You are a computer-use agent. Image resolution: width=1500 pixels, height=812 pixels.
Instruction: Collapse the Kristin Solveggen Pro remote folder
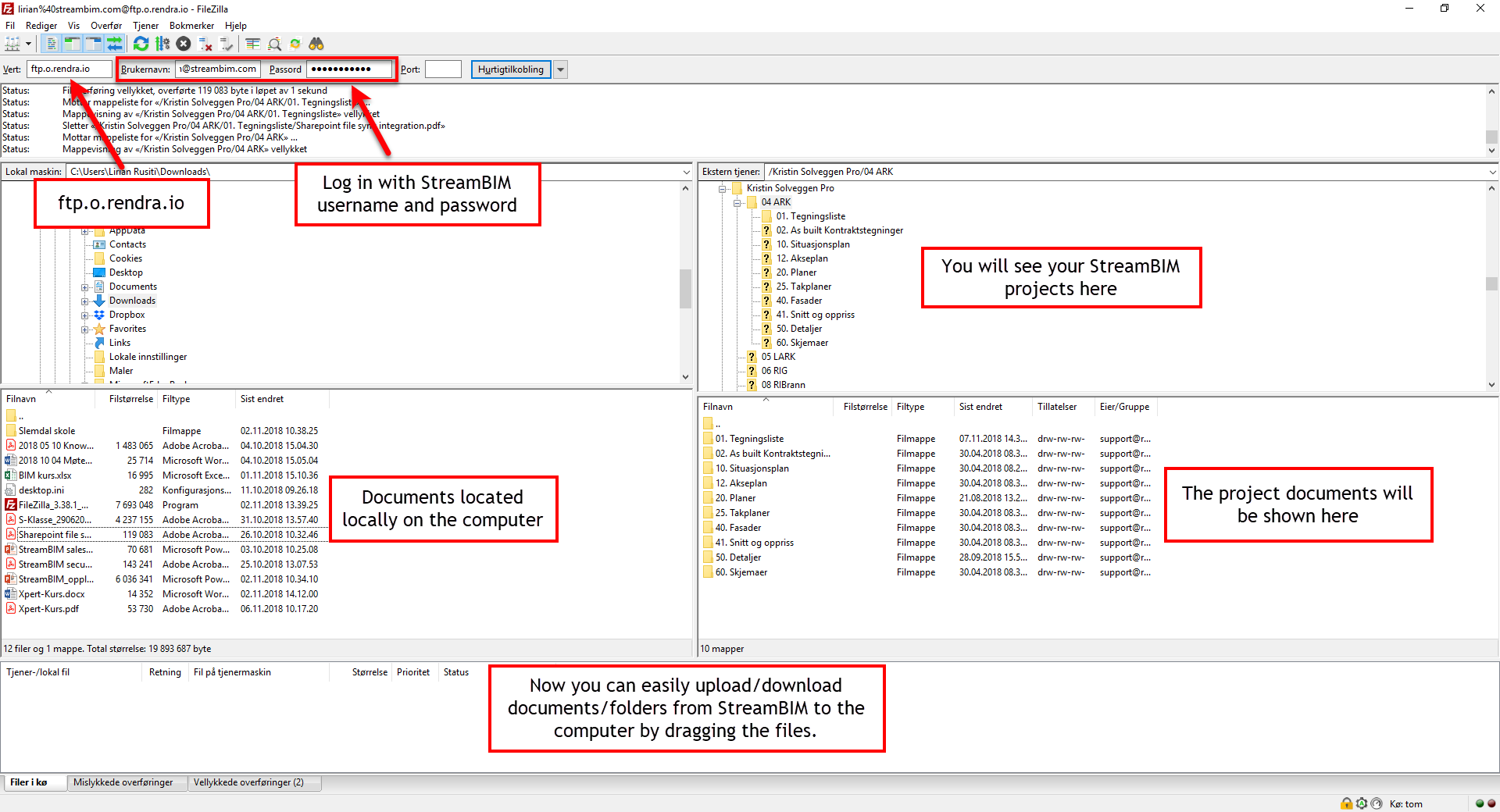[723, 189]
